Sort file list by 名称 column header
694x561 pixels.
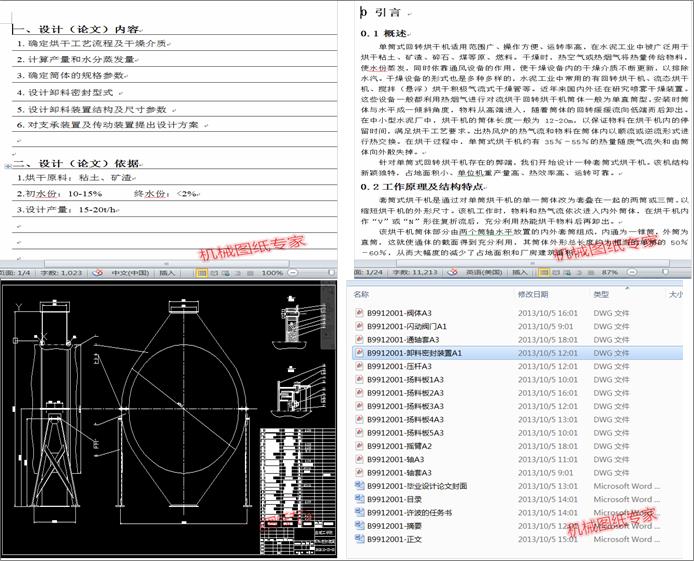tap(361, 294)
